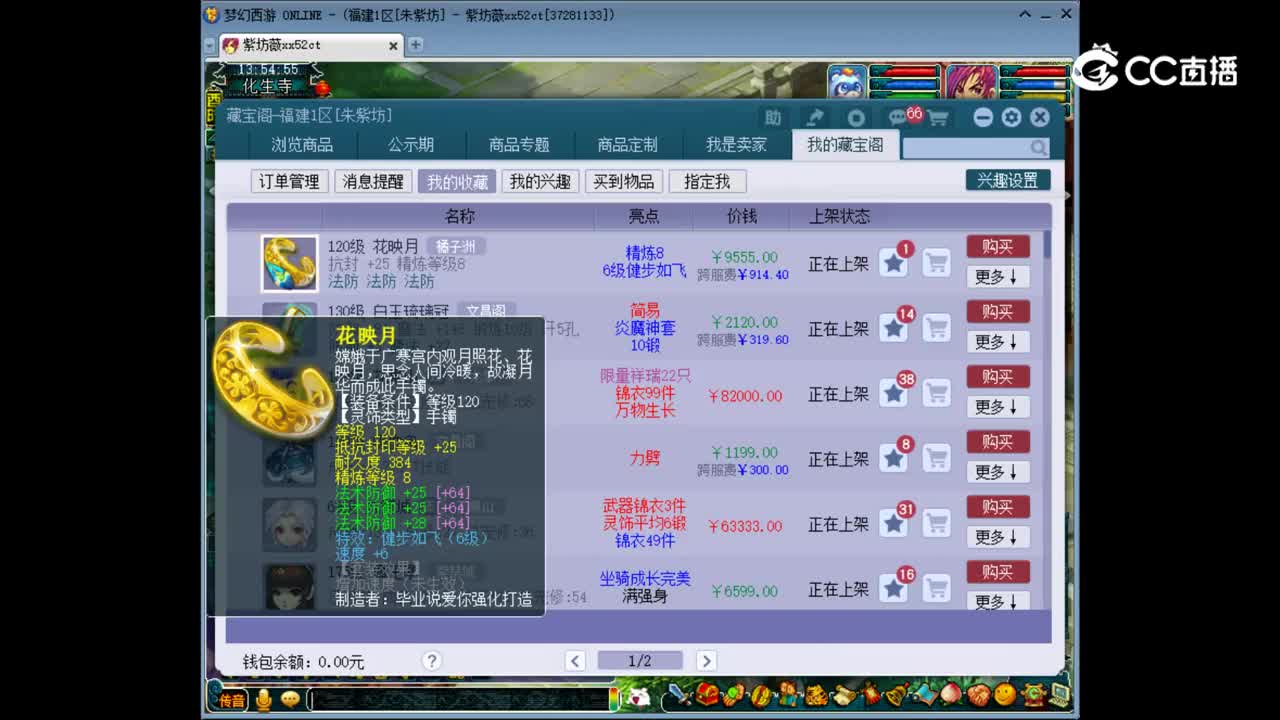Image resolution: width=1280 pixels, height=720 pixels.
Task: Click 购买 for ¥82000.00 item
Action: 997,377
